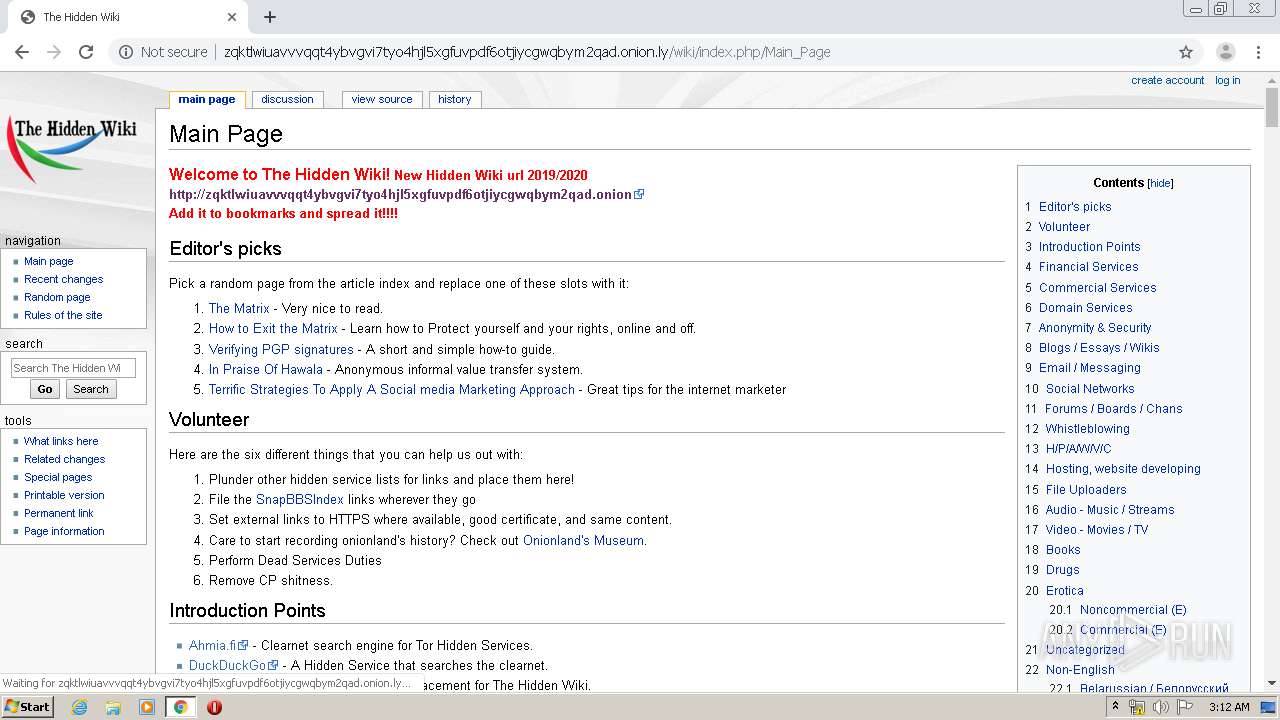1280x720 pixels.
Task: Switch to the discussion tab
Action: click(x=287, y=99)
